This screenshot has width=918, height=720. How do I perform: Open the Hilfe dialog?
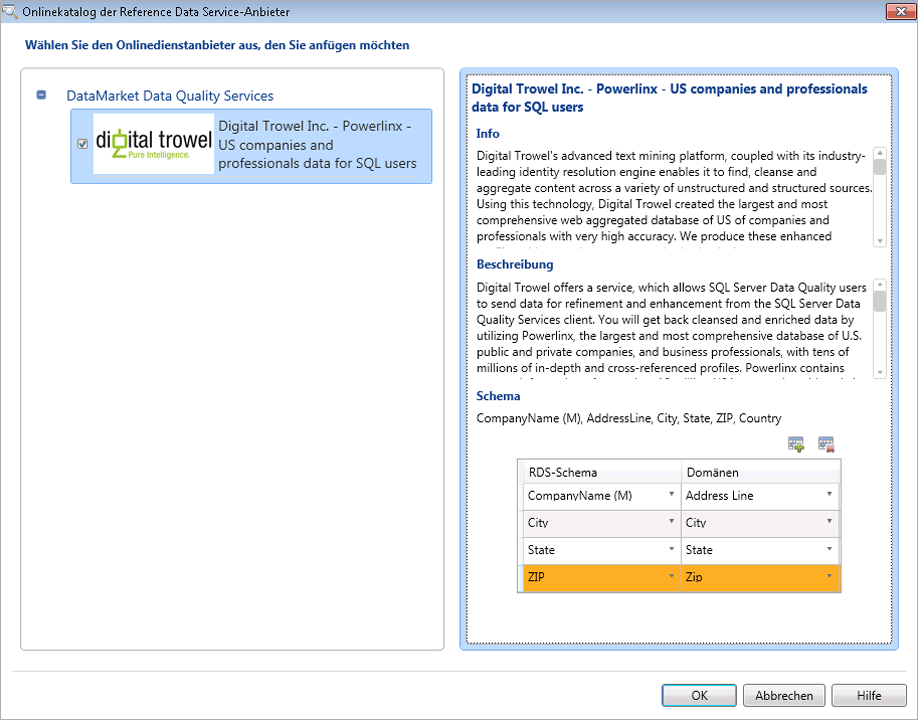coord(868,695)
